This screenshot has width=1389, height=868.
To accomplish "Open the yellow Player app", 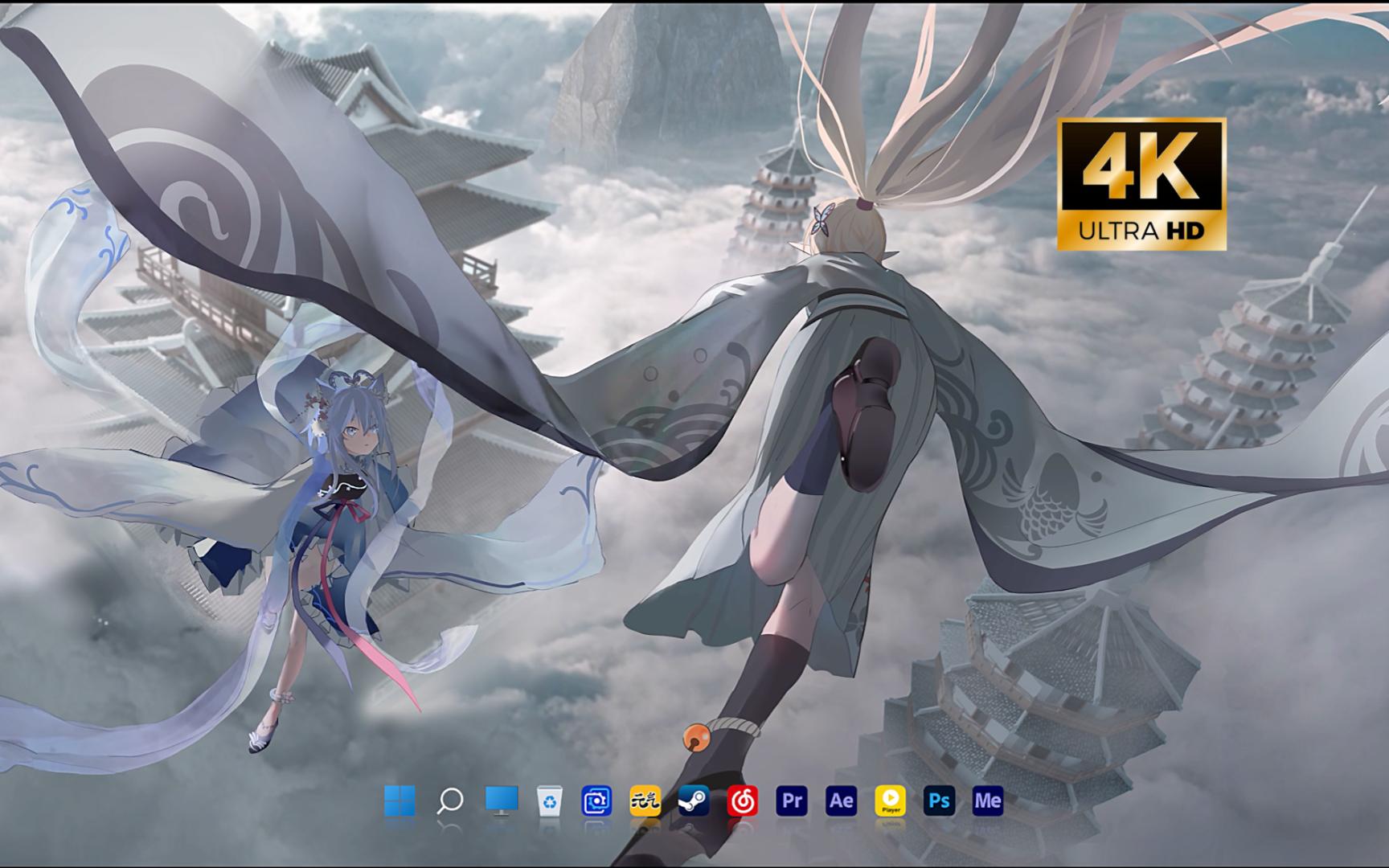I will (891, 800).
